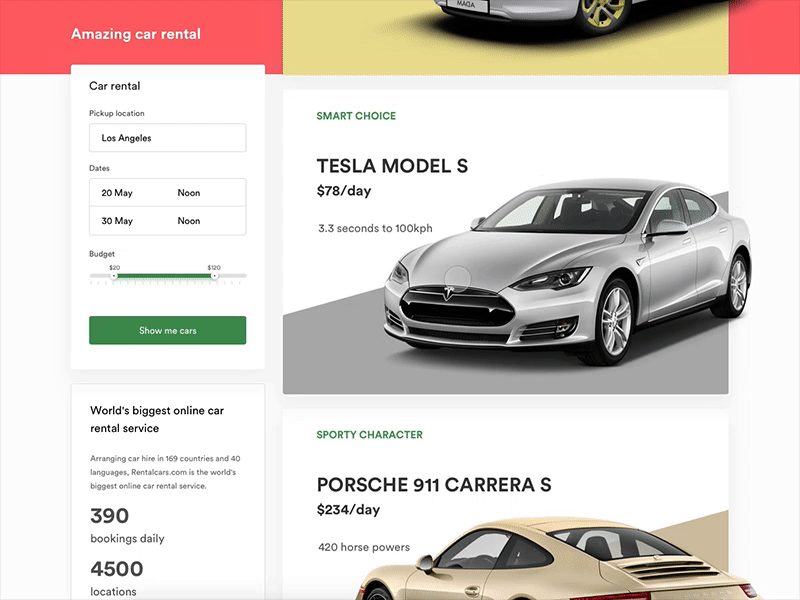Select the 20 May start date

117,193
